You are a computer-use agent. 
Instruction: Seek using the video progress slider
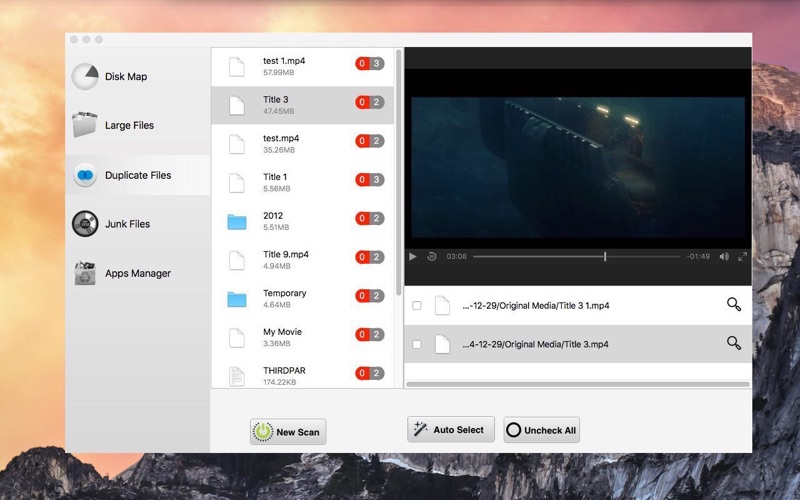[577, 257]
